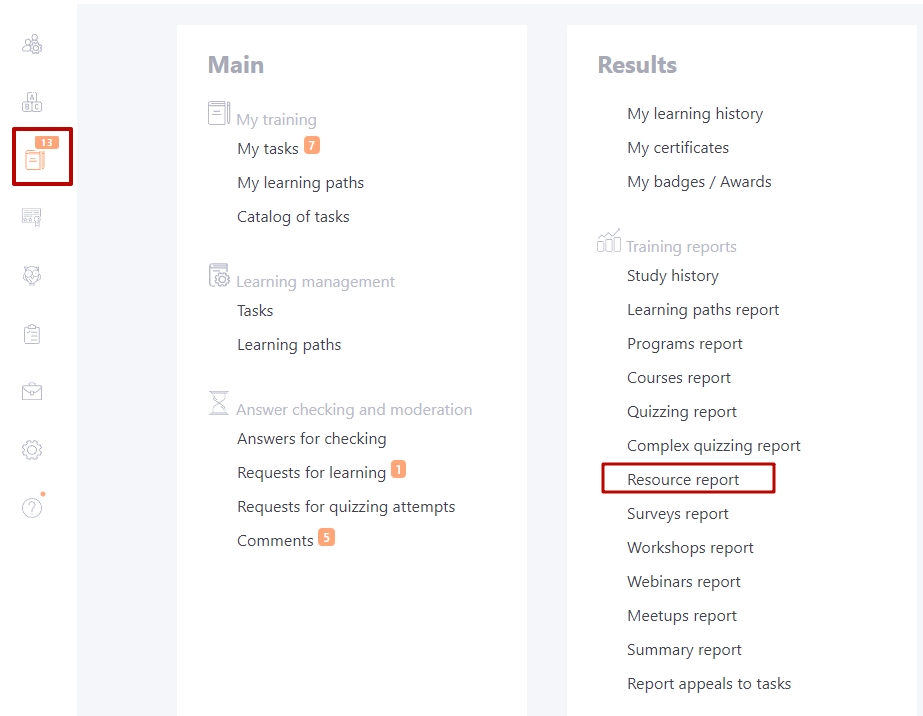Viewport: 923px width, 716px height.
Task: Select Answers for checking
Action: [311, 439]
